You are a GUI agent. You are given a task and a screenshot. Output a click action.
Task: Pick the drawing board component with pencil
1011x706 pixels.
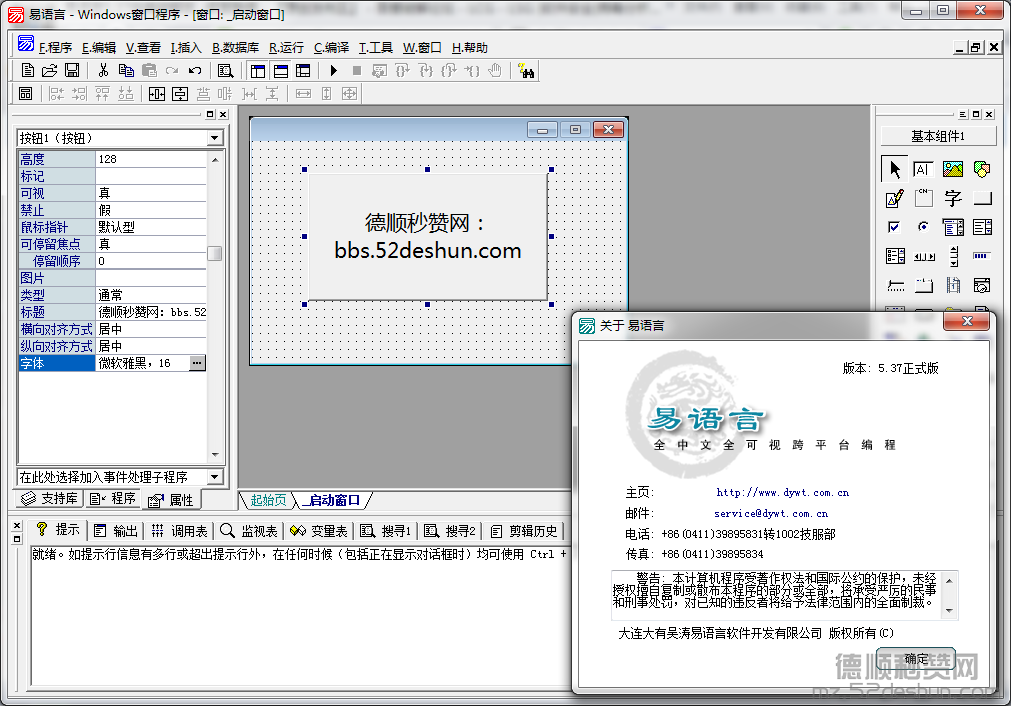pos(894,199)
